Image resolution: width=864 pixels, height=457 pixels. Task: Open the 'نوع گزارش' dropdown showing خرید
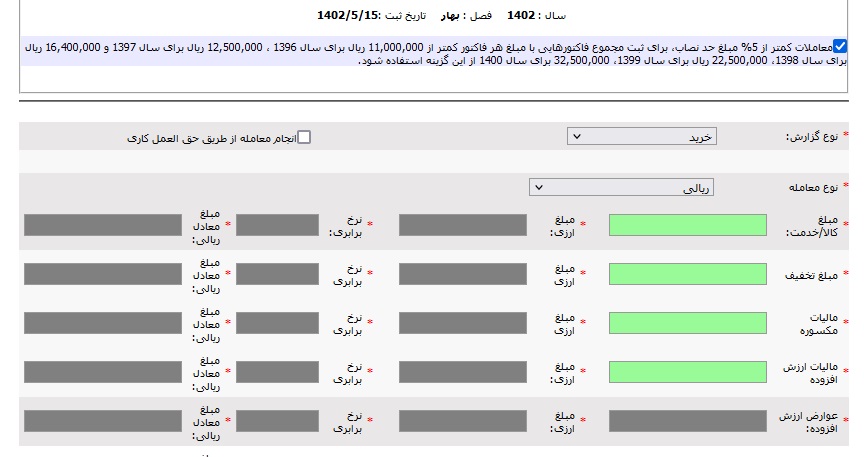coord(641,136)
